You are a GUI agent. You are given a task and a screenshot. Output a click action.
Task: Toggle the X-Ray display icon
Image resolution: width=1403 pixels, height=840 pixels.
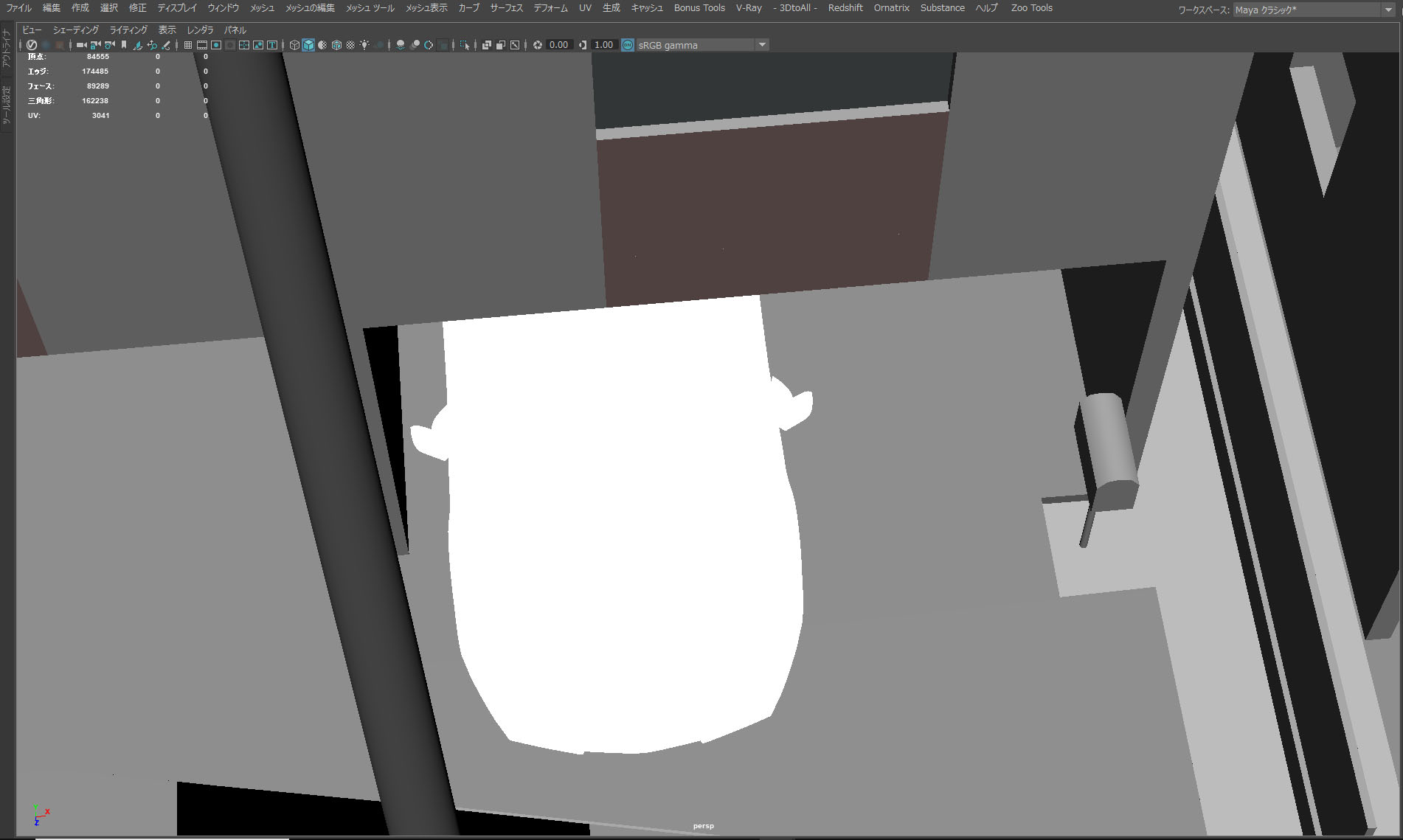487,45
